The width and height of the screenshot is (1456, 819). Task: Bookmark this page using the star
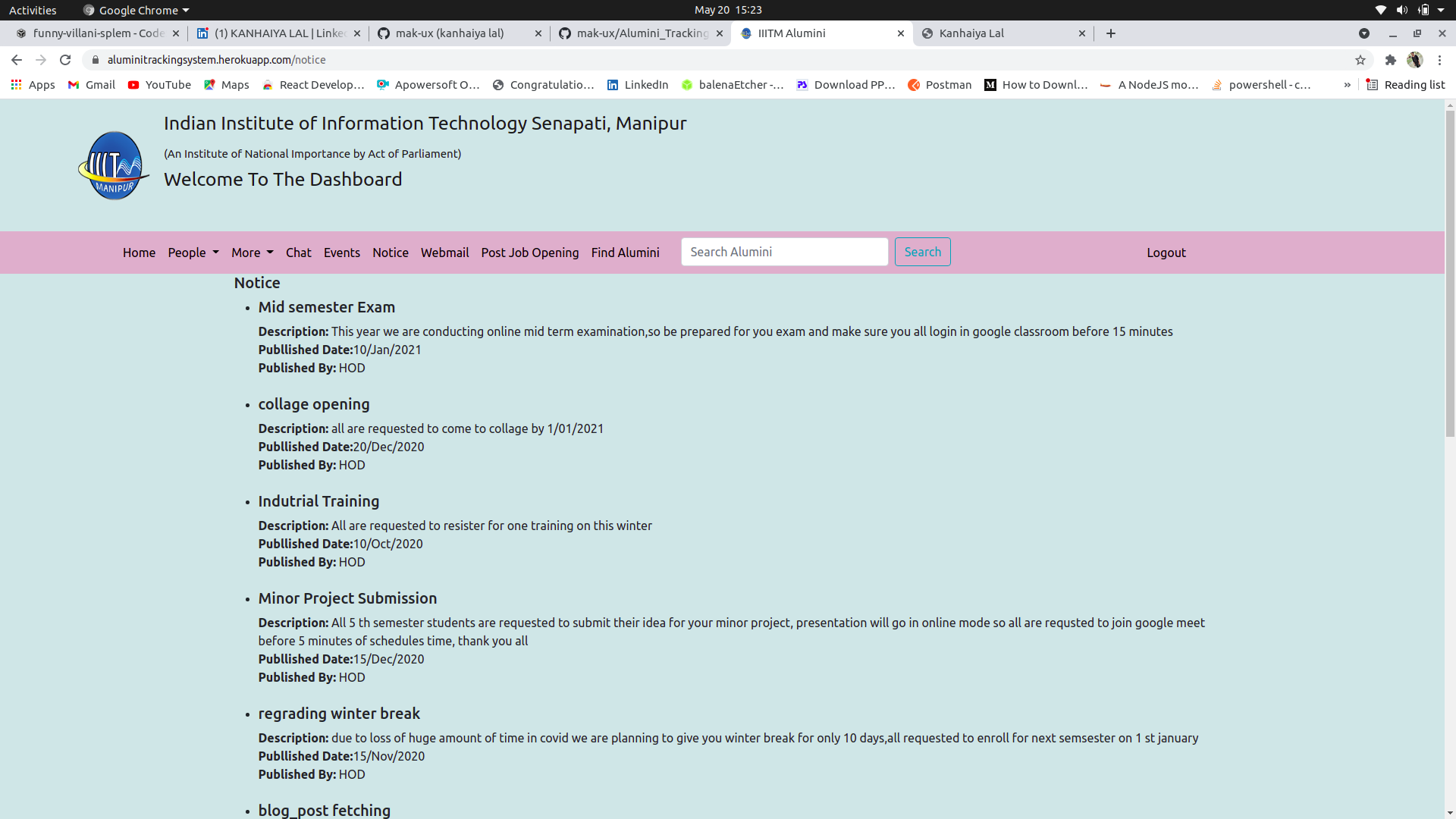tap(1360, 59)
